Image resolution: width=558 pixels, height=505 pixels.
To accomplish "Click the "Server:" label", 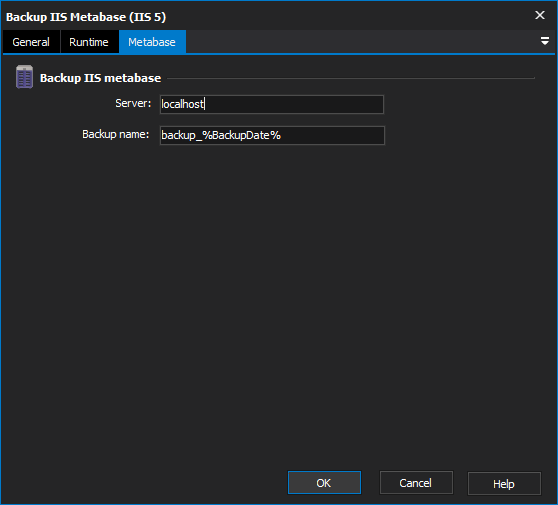I will point(133,103).
